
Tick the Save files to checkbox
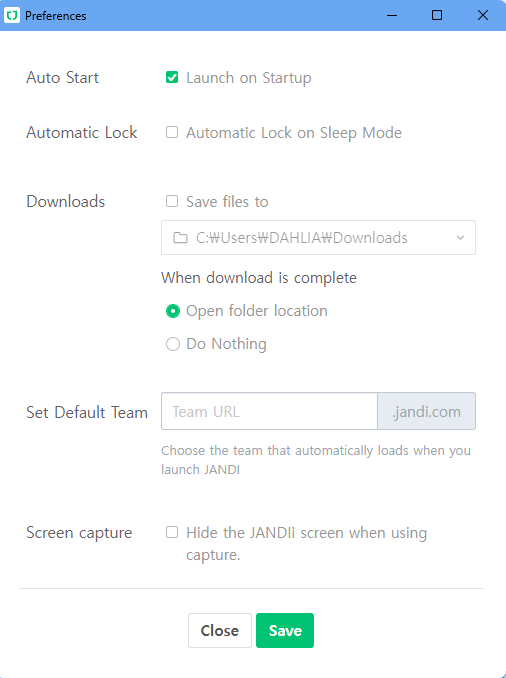point(172,201)
